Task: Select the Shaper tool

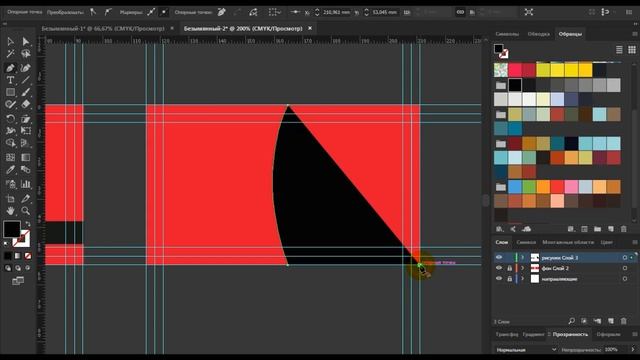Action: [x=11, y=104]
